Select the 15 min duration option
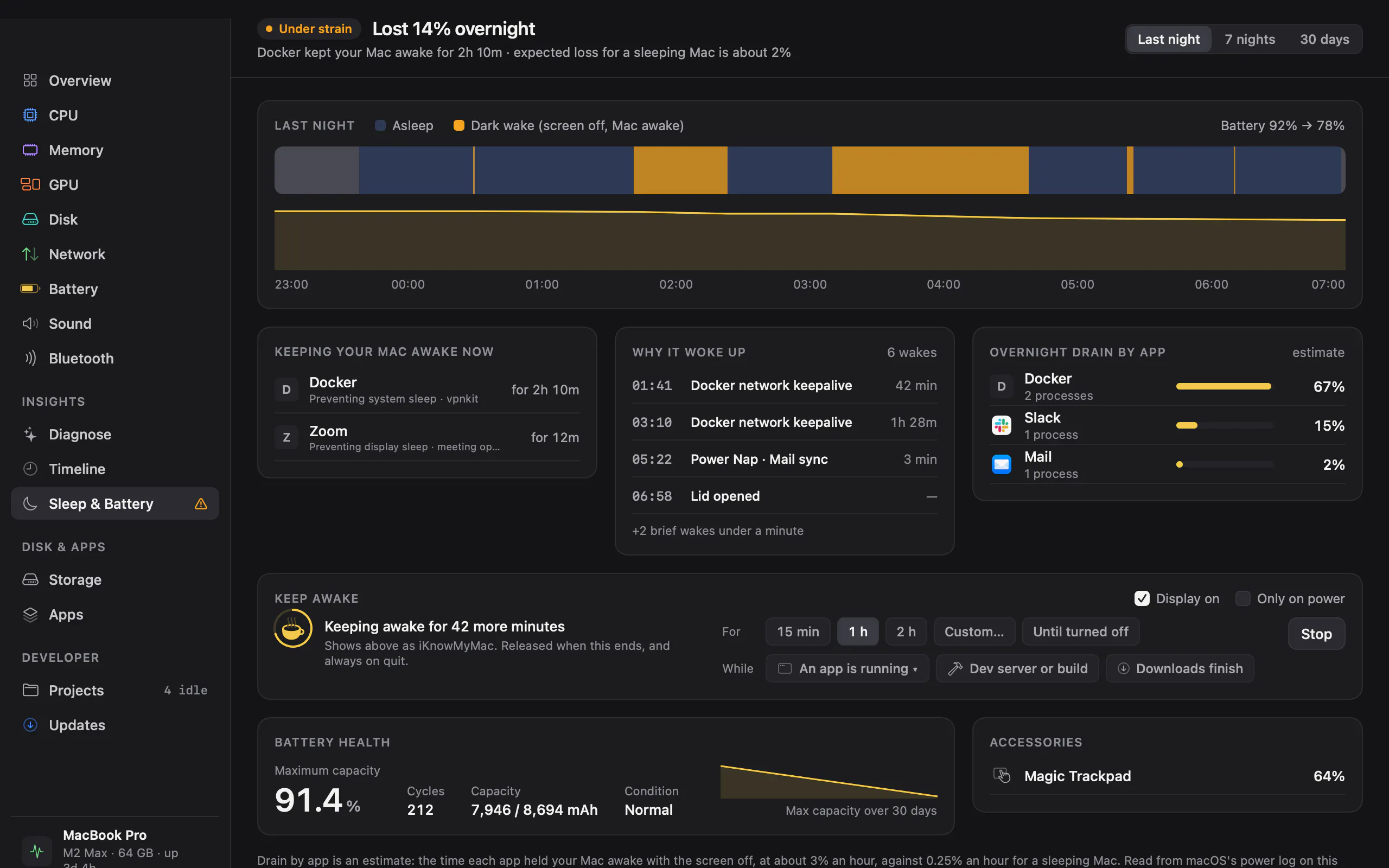The image size is (1389, 868). (798, 631)
